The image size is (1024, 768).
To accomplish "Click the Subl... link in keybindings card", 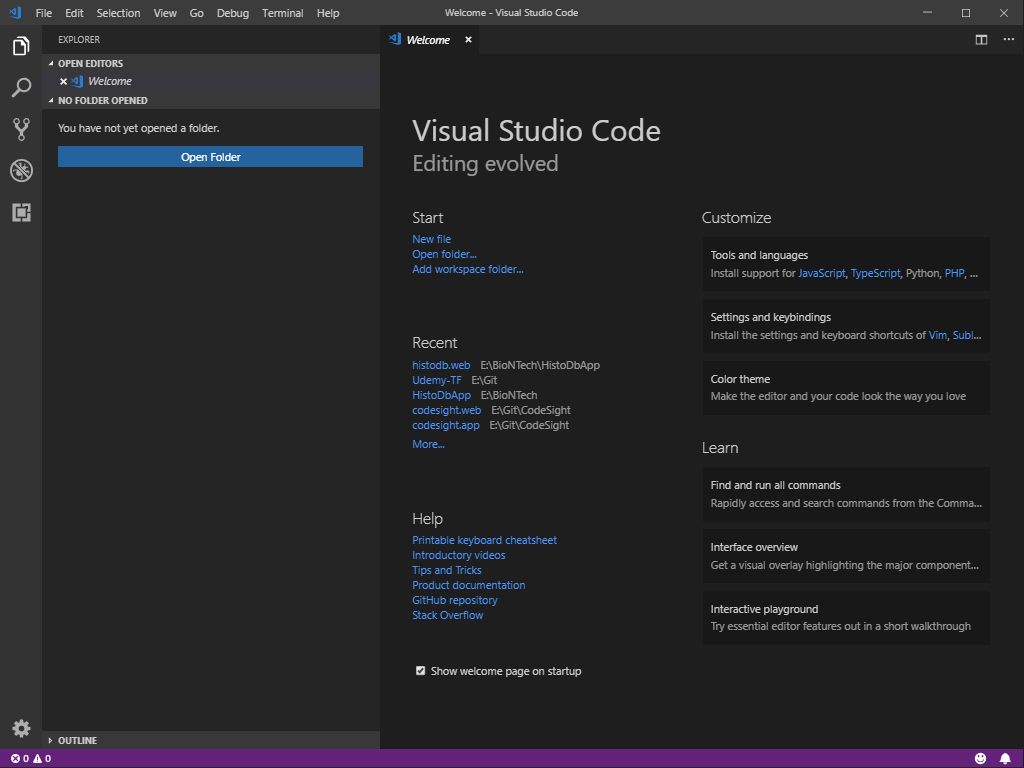I will [967, 335].
